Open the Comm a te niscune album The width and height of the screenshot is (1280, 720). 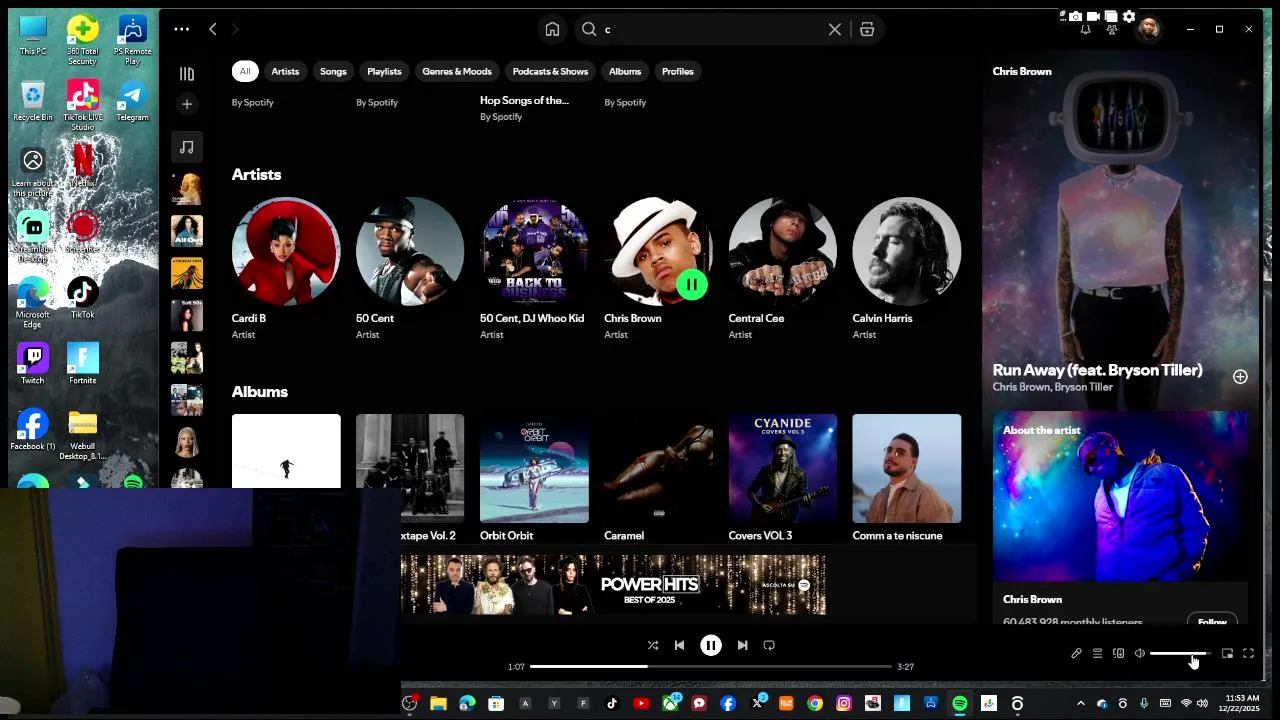point(907,478)
